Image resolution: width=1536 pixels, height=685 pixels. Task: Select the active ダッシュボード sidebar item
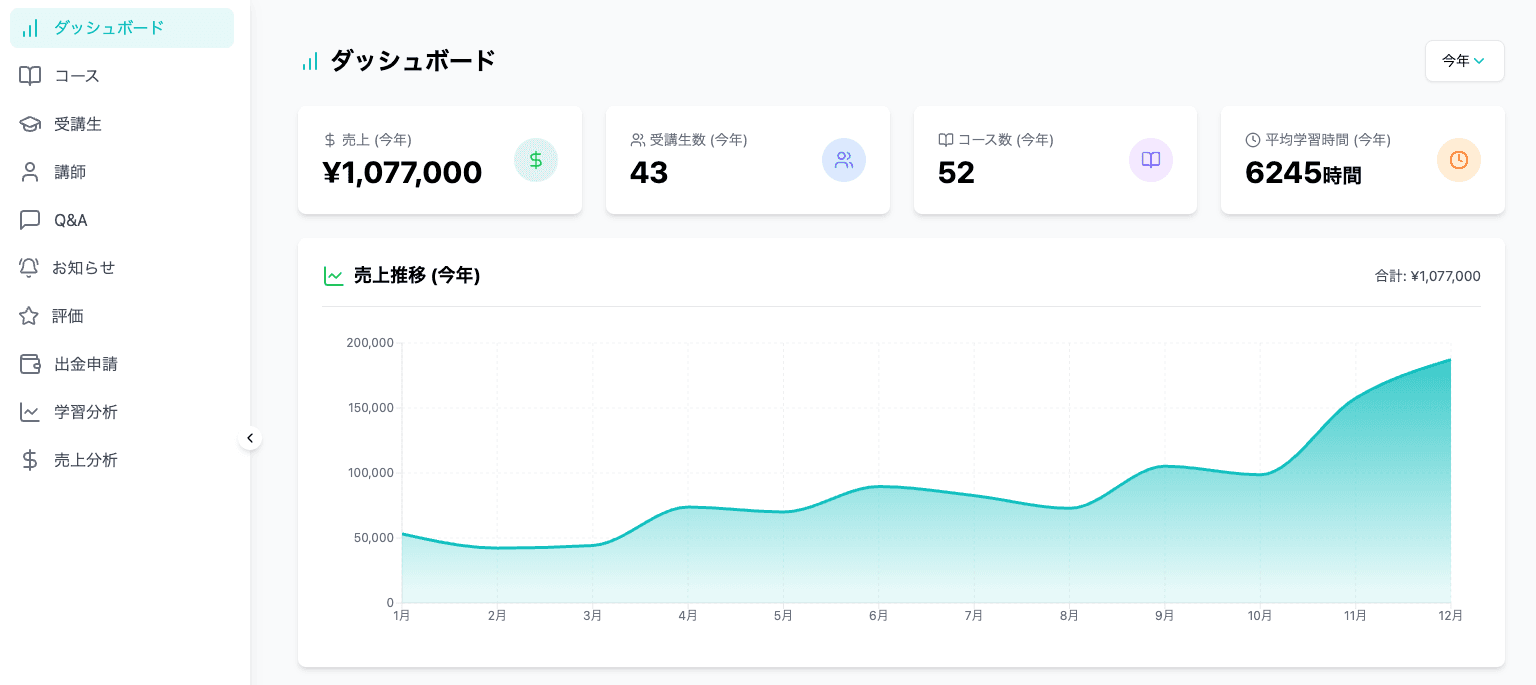pos(108,28)
